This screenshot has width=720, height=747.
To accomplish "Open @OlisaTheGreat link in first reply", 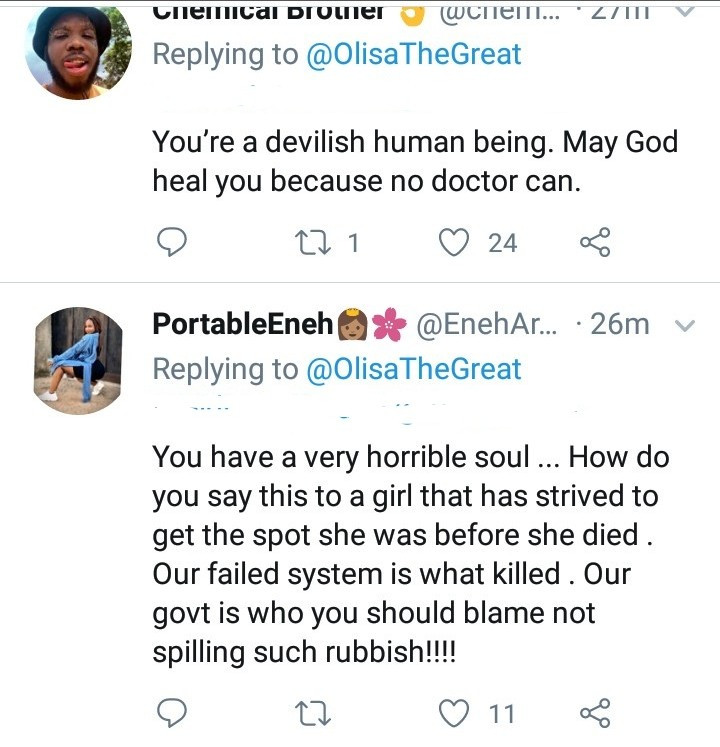I will (x=415, y=53).
